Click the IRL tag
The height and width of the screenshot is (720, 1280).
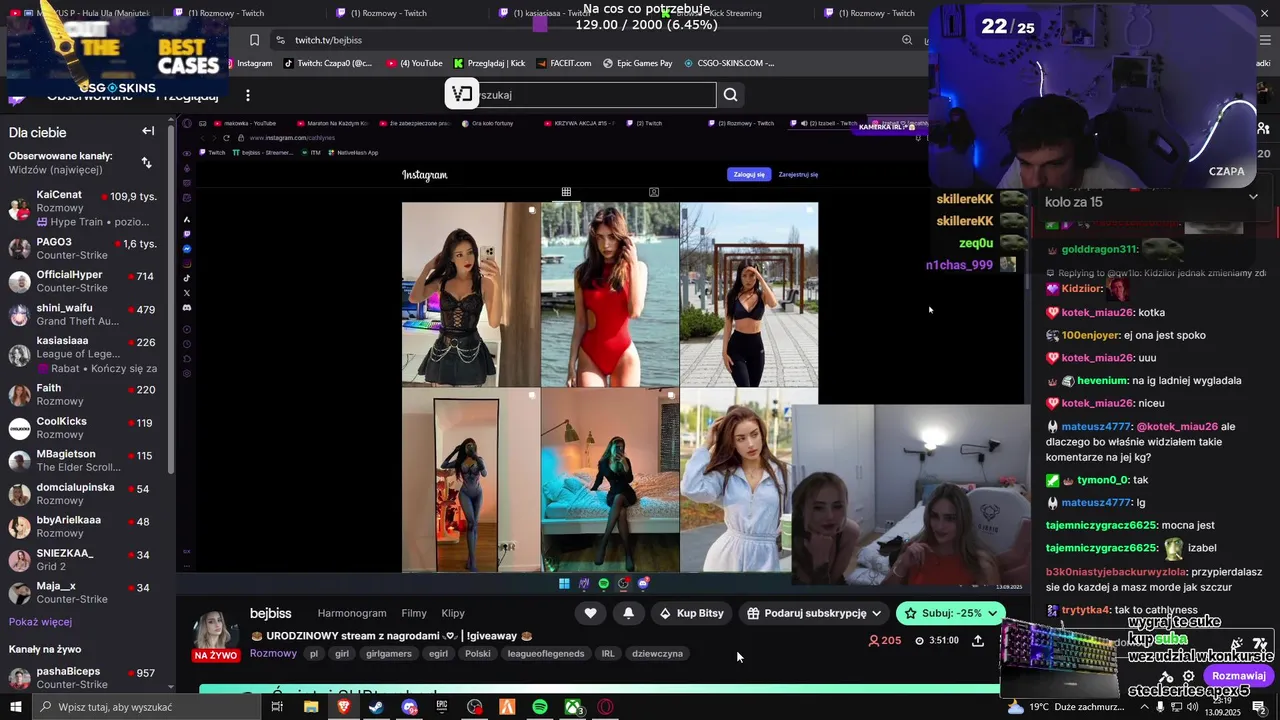point(608,654)
